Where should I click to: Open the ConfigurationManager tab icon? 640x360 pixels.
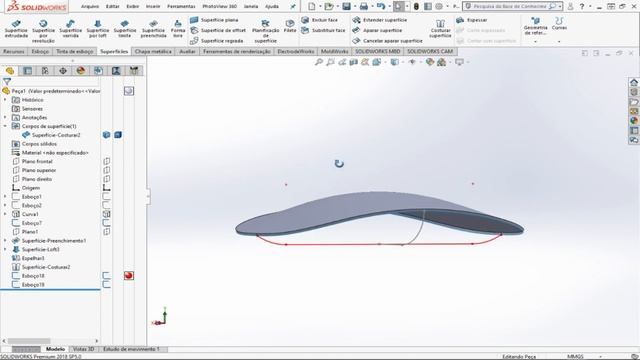tap(45, 71)
